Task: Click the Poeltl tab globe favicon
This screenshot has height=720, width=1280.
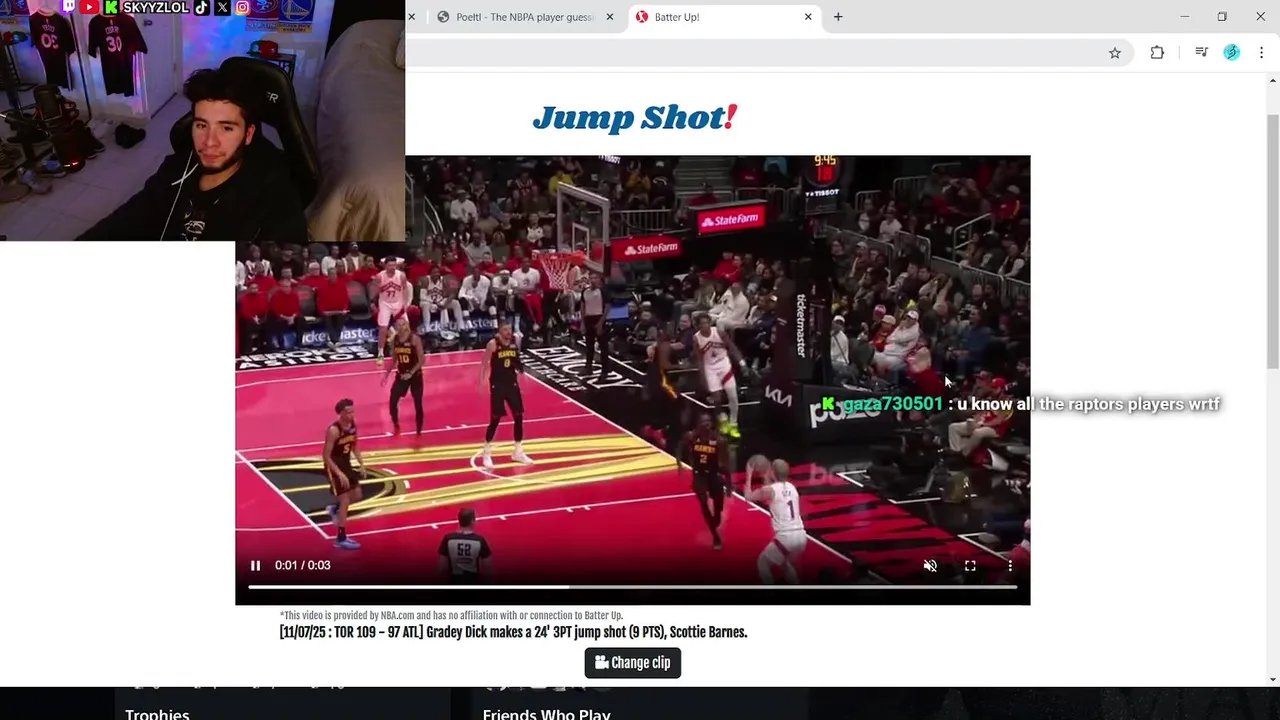Action: coord(443,17)
